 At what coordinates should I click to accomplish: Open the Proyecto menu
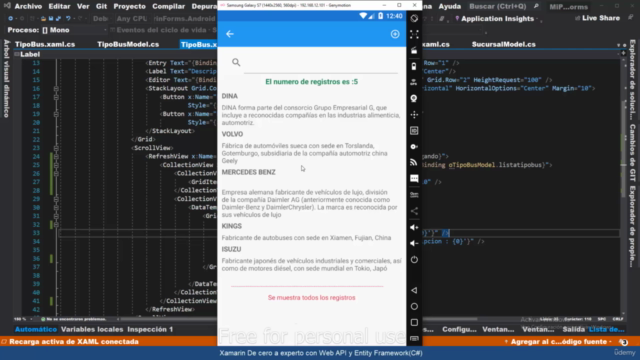coord(129,6)
